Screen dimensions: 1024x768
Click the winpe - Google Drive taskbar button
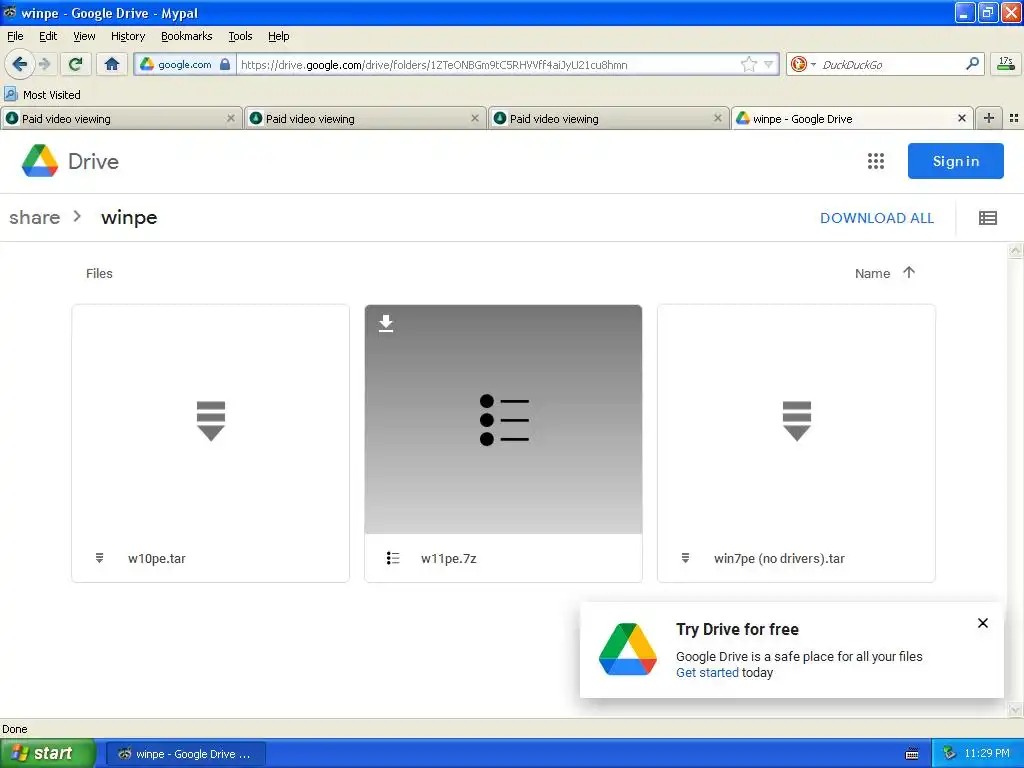click(x=185, y=754)
